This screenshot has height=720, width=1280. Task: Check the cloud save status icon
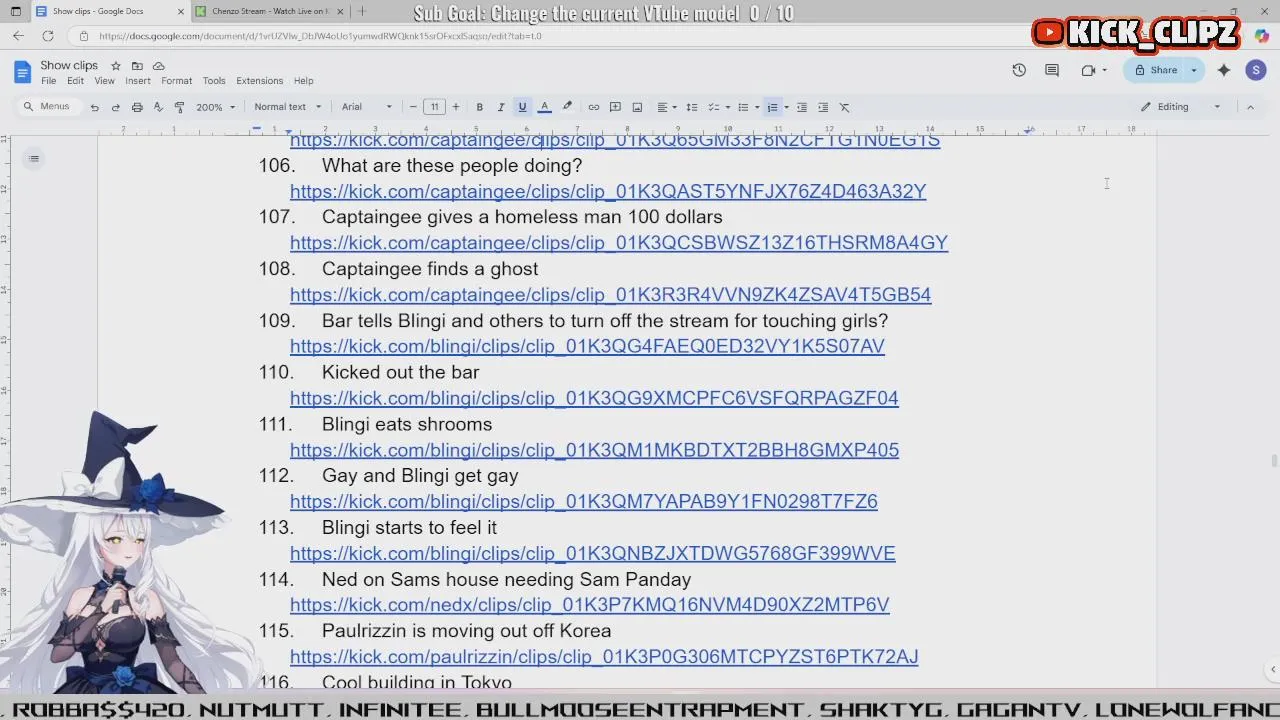click(x=158, y=66)
